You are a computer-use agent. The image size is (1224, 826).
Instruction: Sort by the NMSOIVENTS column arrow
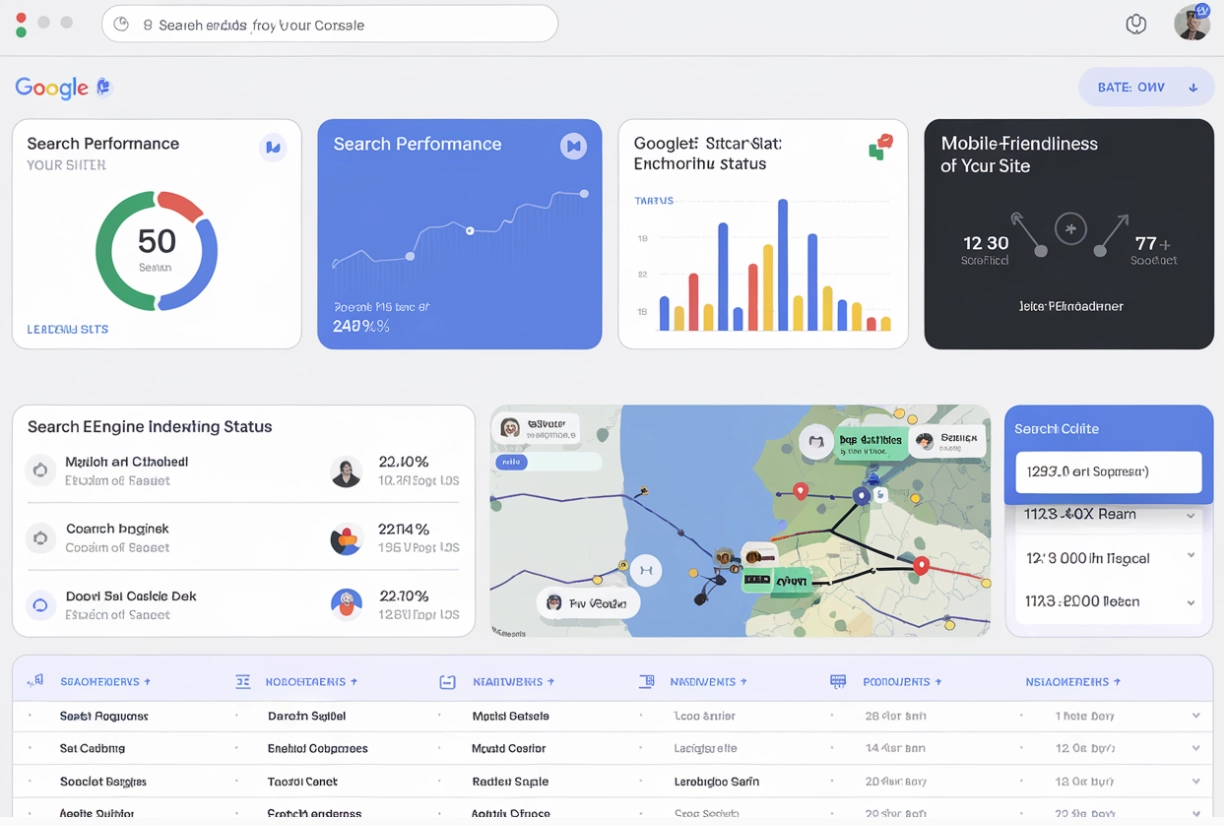pos(743,682)
